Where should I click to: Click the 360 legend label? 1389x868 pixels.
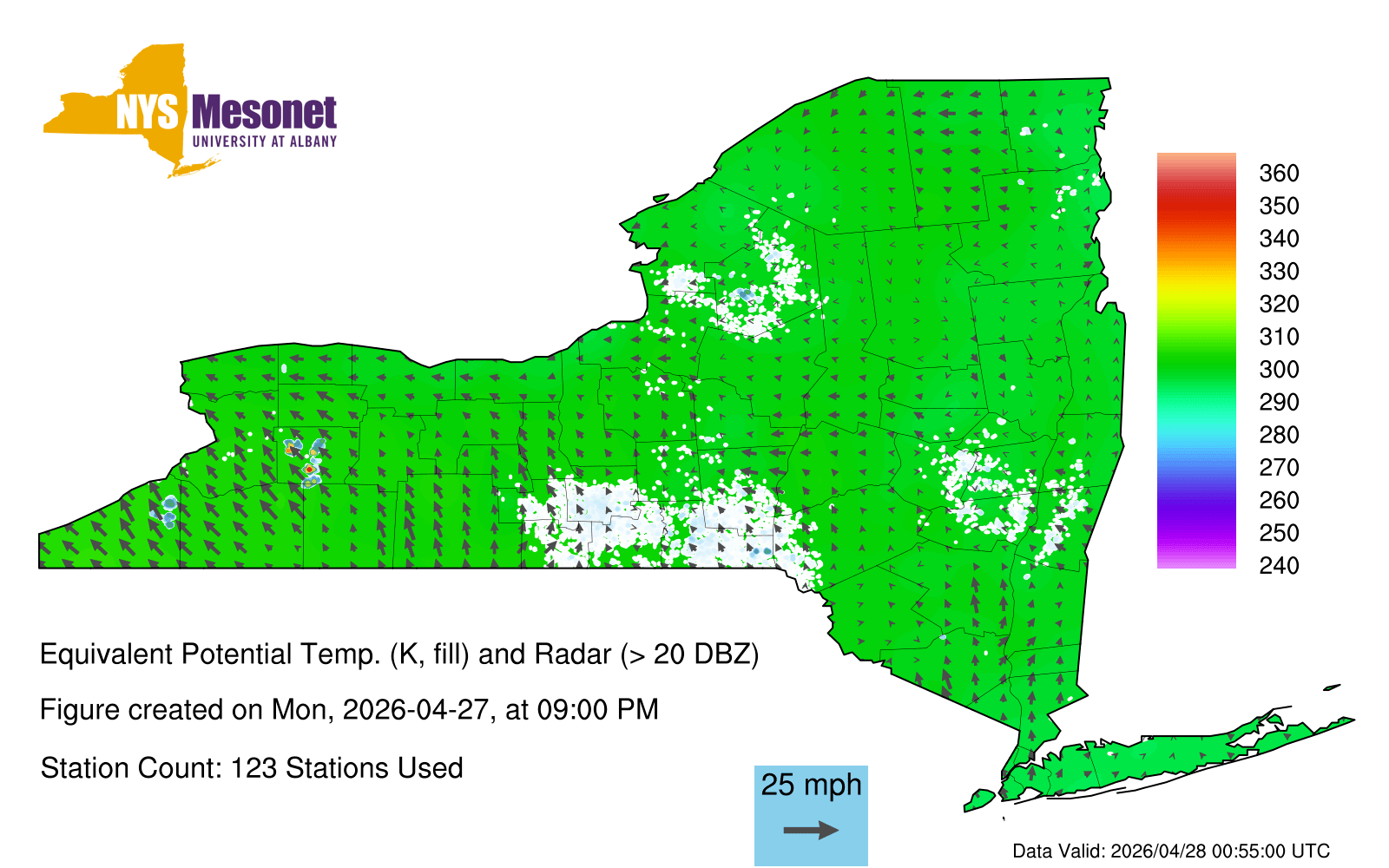[1279, 174]
